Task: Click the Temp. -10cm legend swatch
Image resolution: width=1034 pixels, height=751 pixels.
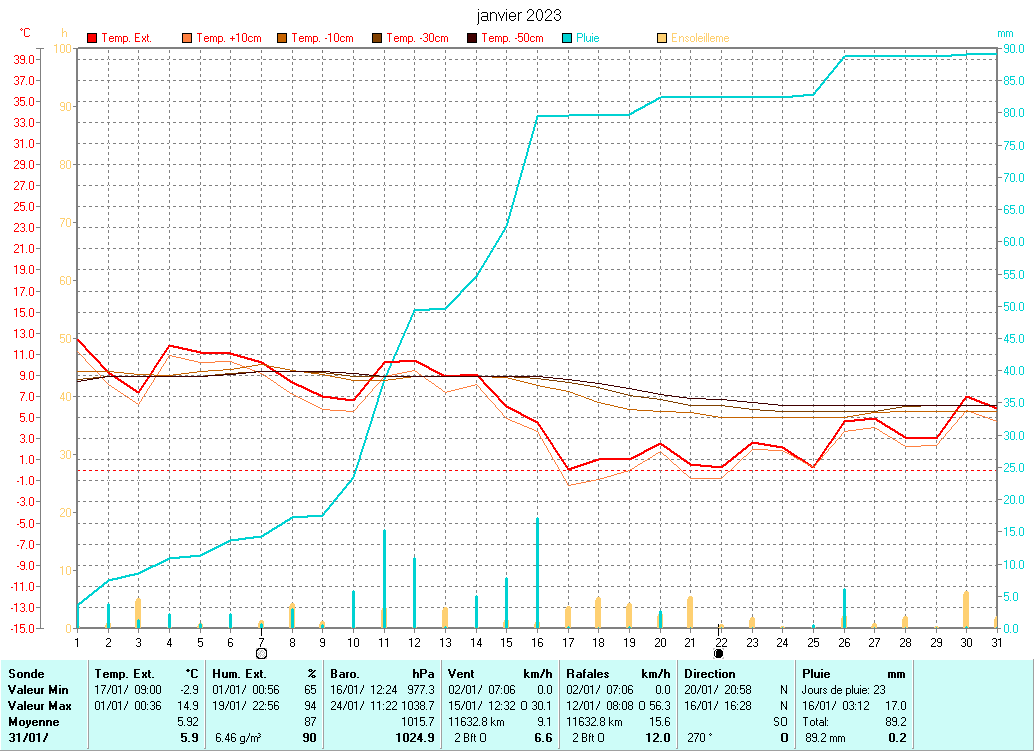Action: [282, 38]
